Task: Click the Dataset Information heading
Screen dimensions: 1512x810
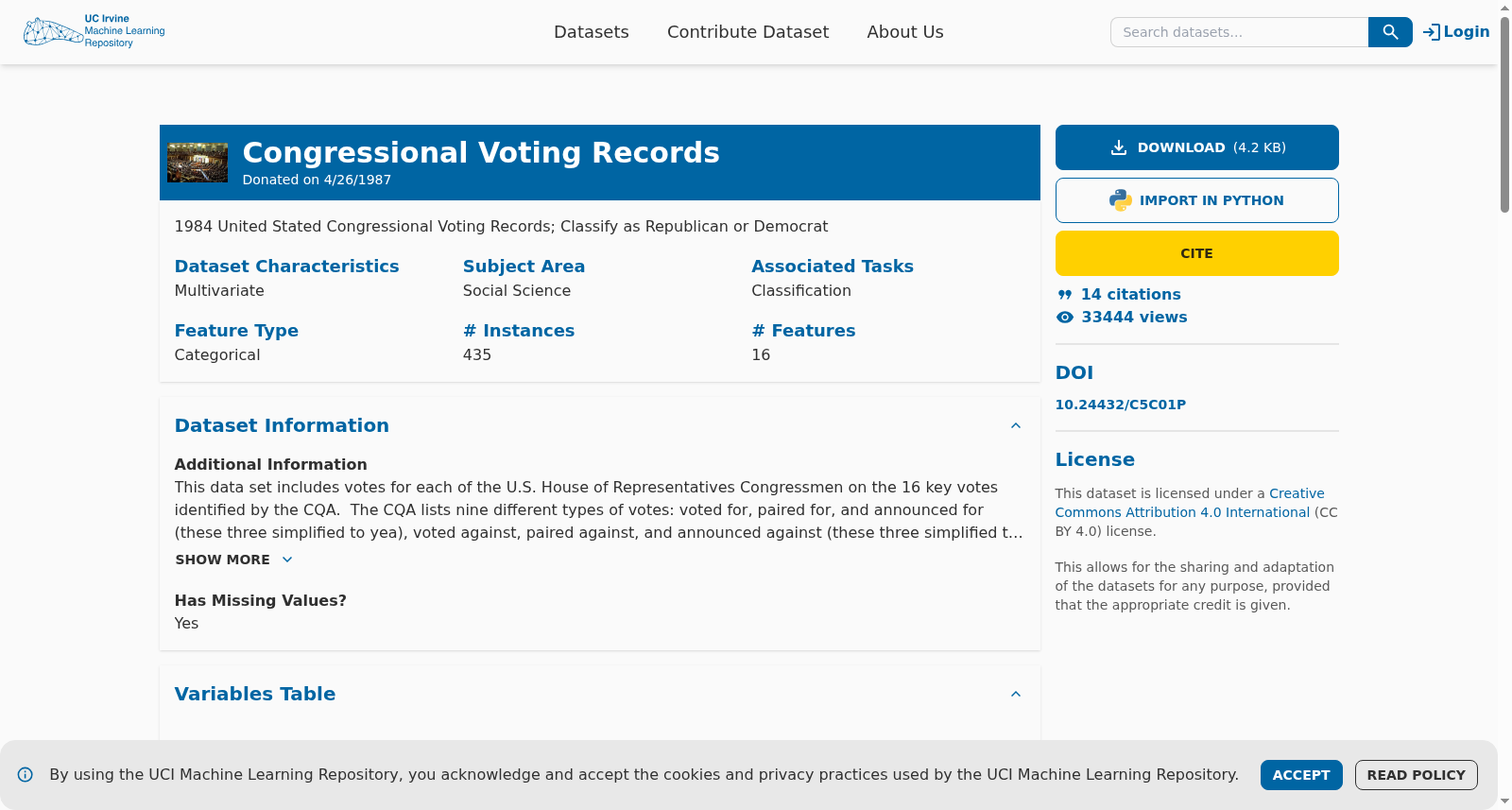Action: pyautogui.click(x=282, y=425)
